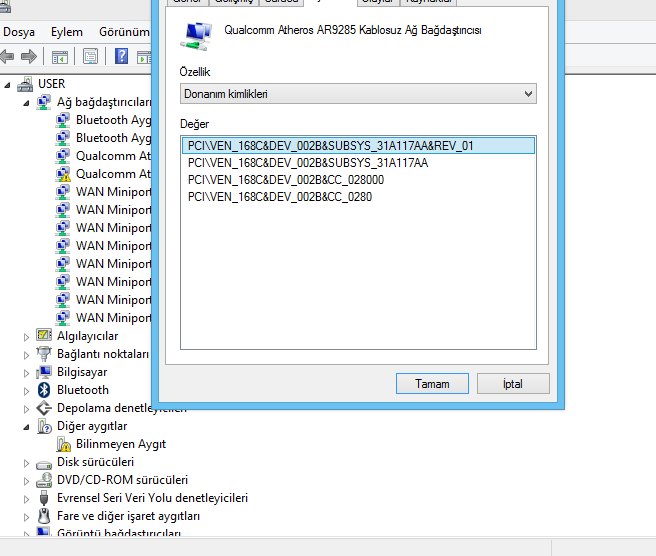Screen dimensions: 656x556
Task: Click the Properties toolbar icon
Action: pos(90,56)
